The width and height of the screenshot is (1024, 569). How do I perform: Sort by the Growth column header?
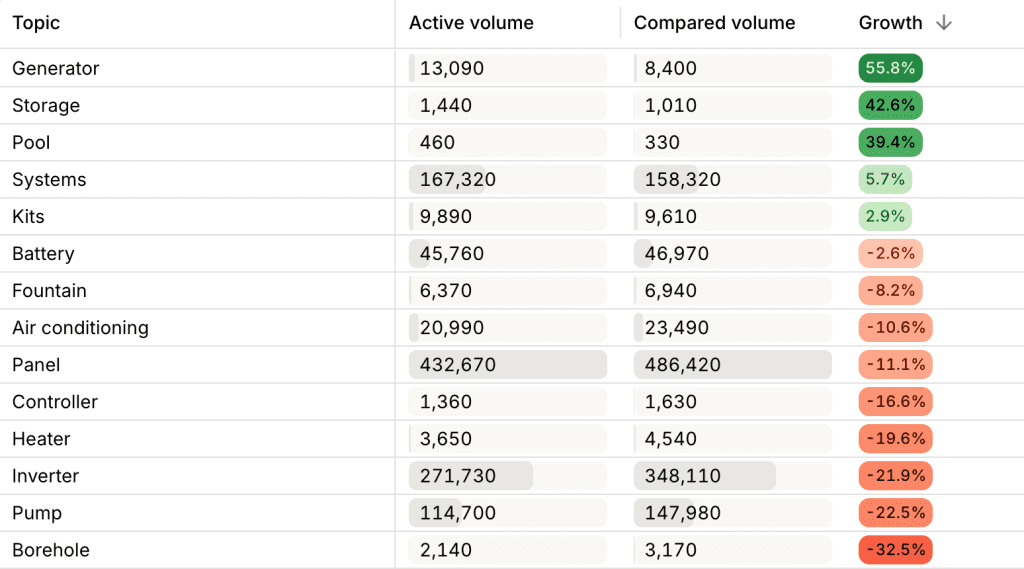click(890, 23)
